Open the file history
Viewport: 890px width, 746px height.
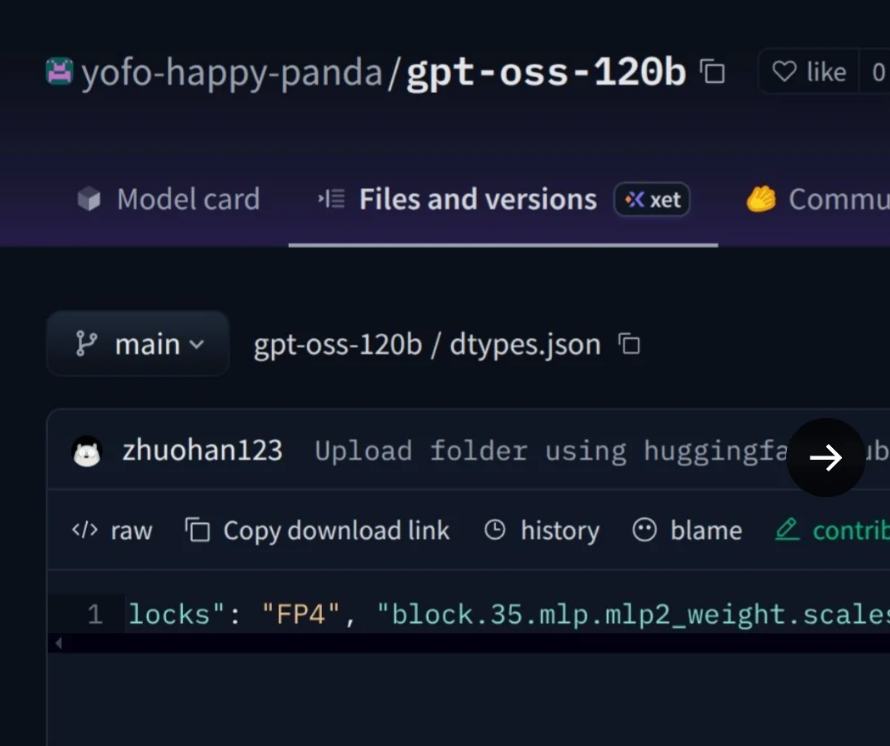(542, 530)
